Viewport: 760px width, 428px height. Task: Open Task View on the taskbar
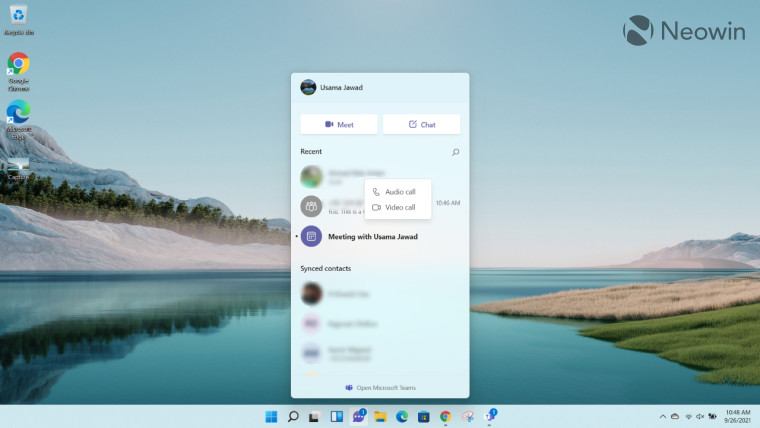[x=314, y=416]
